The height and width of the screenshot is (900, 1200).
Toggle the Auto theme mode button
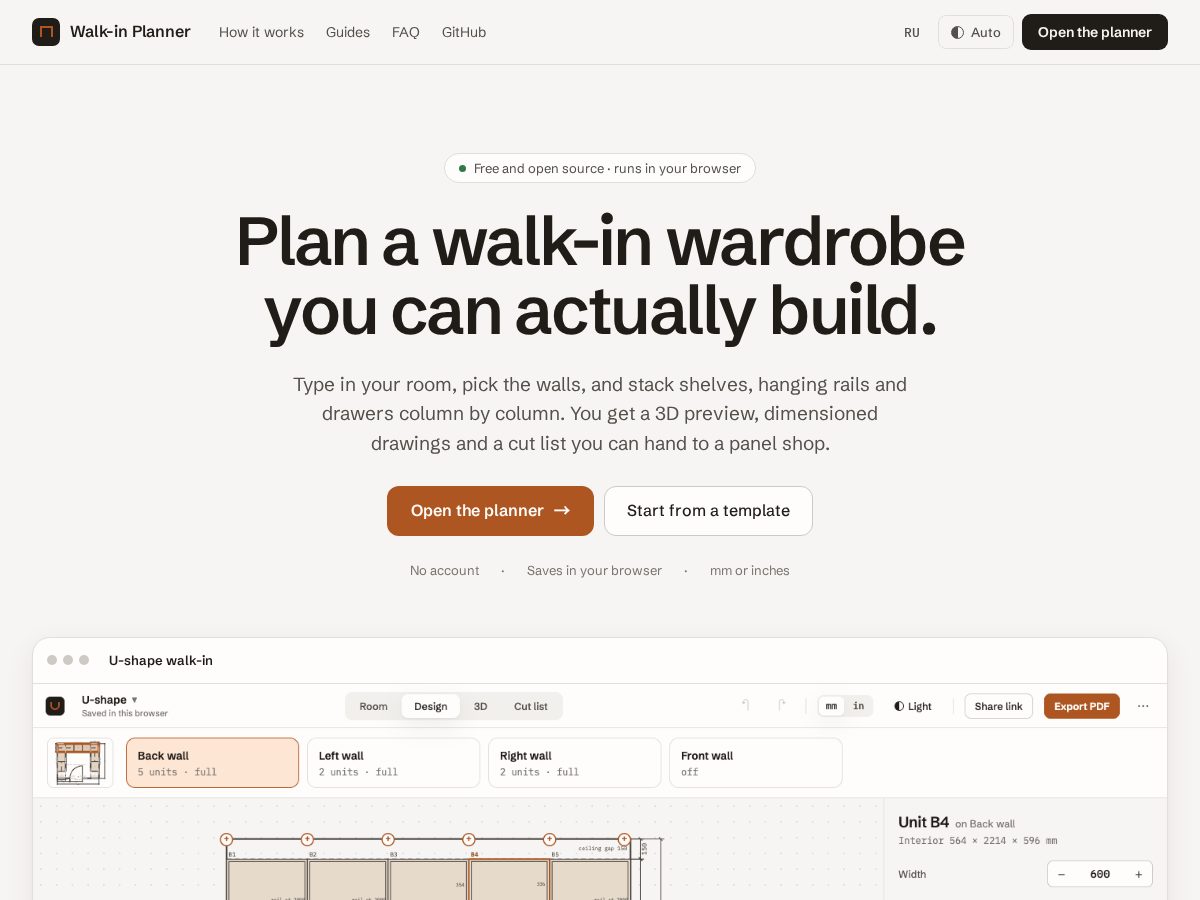pyautogui.click(x=976, y=32)
